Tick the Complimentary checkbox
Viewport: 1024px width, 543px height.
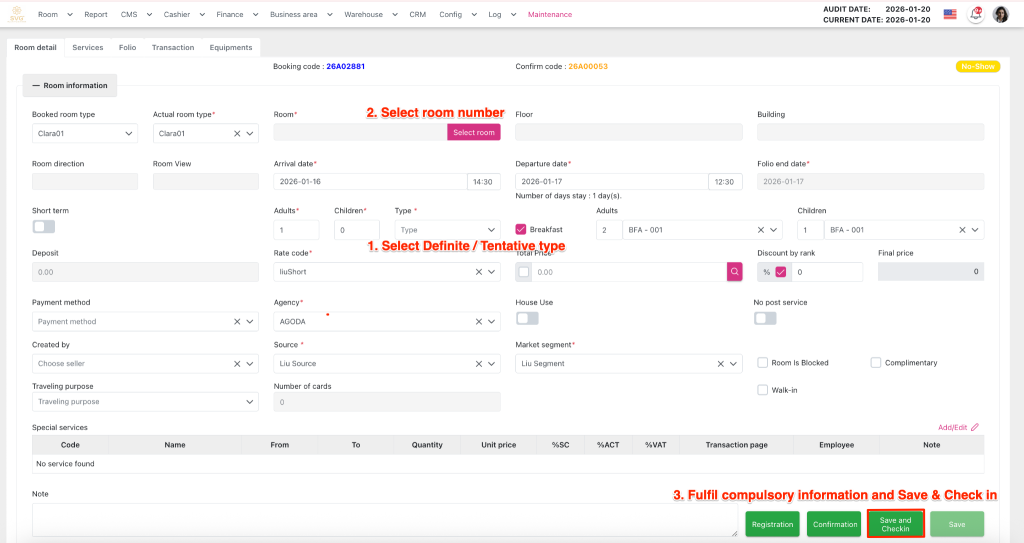(x=876, y=363)
